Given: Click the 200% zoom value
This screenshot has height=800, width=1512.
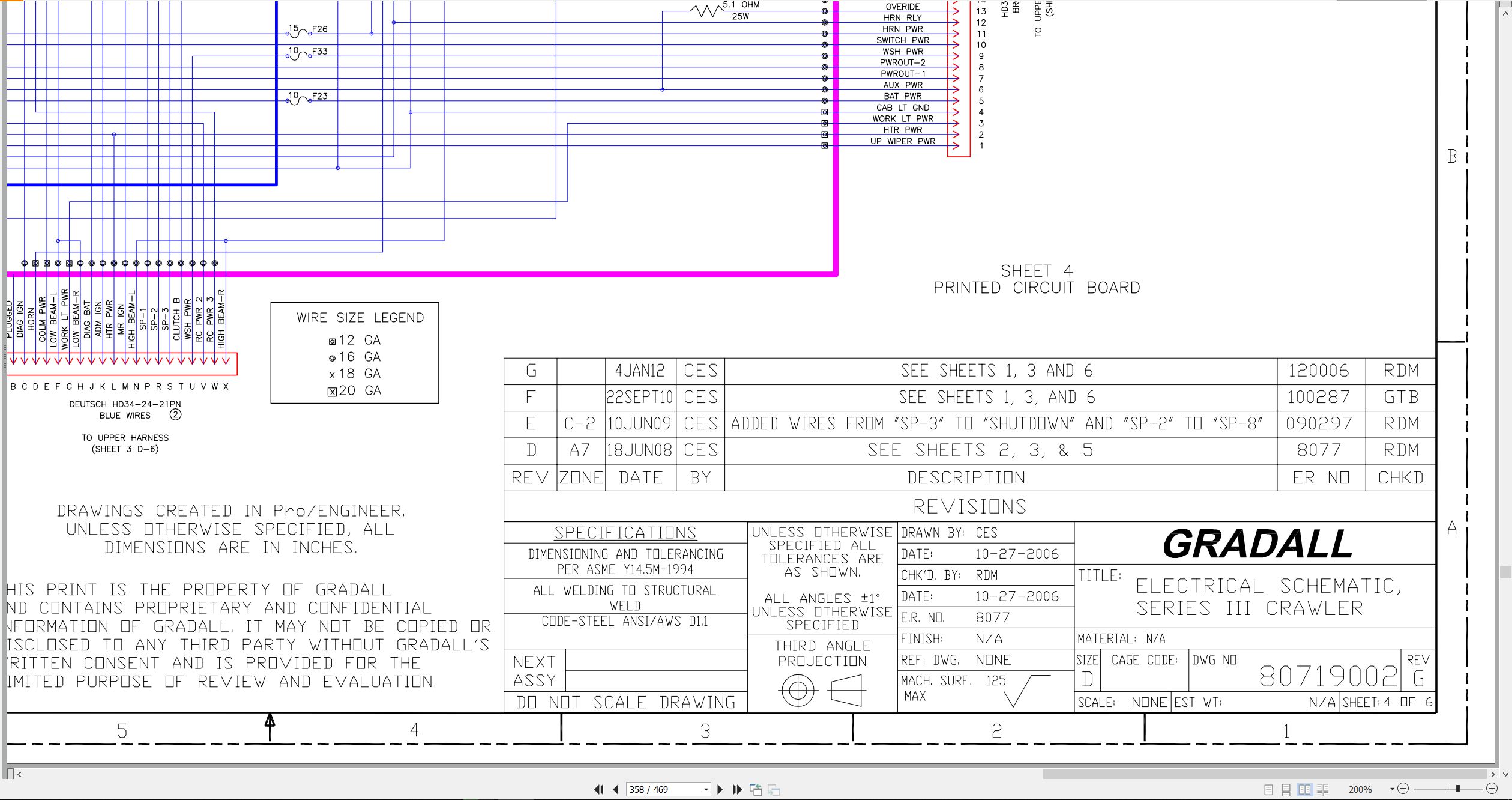Looking at the screenshot, I should point(1360,789).
